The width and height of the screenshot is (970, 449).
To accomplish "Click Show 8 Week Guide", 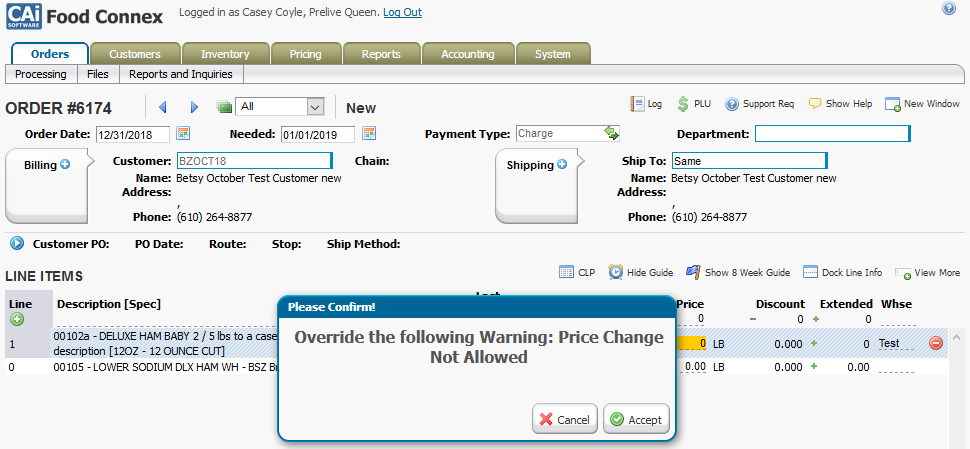I will coord(738,272).
